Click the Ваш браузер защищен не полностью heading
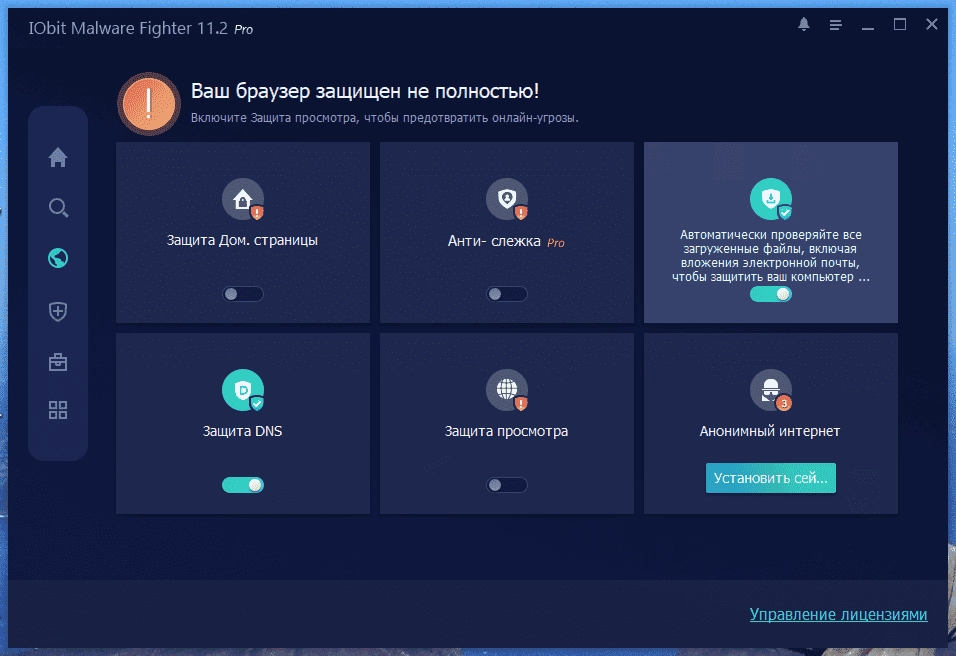 tap(365, 91)
